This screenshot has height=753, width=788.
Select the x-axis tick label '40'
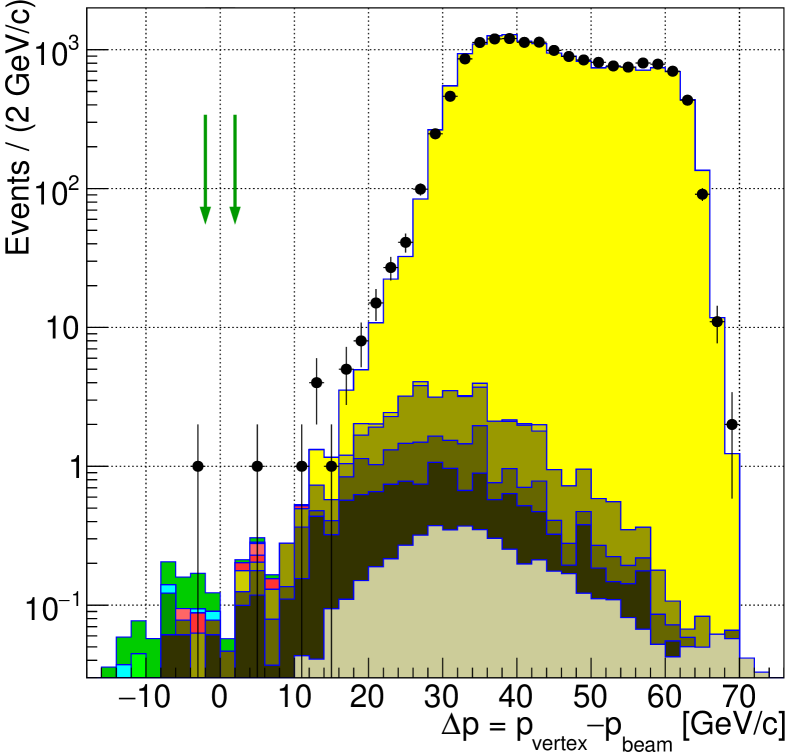click(x=516, y=697)
